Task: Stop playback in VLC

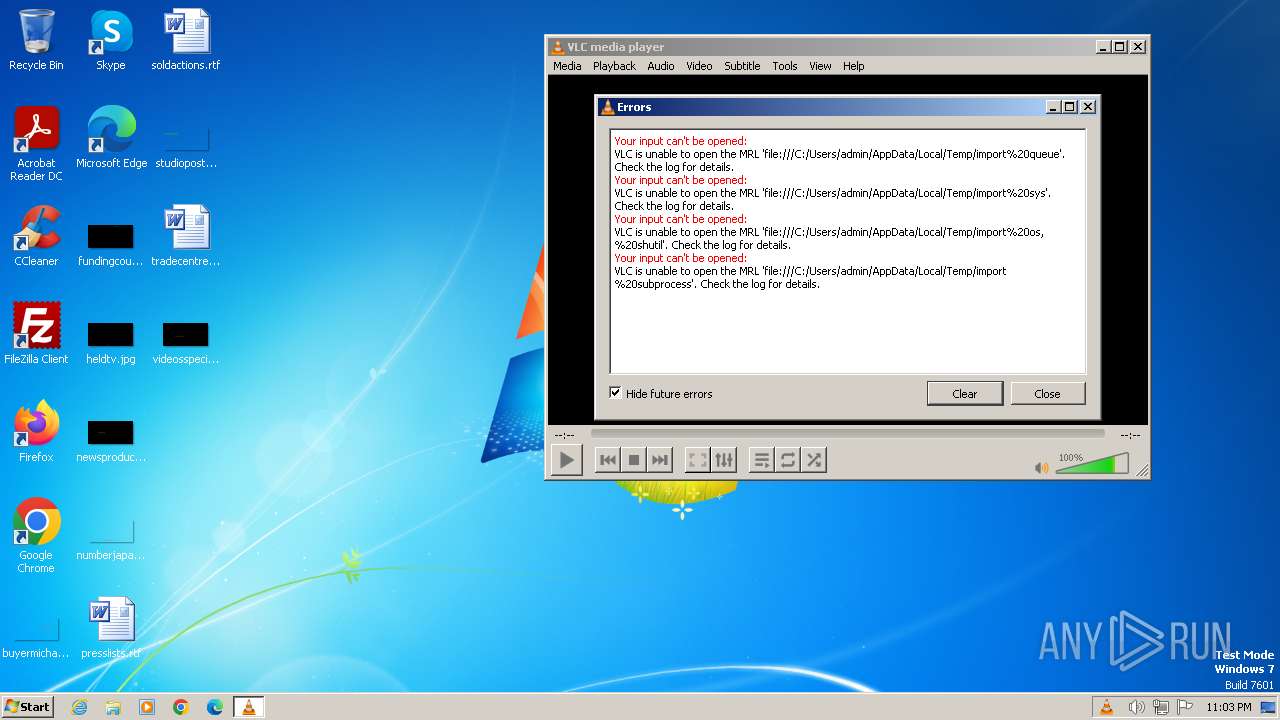Action: click(633, 460)
